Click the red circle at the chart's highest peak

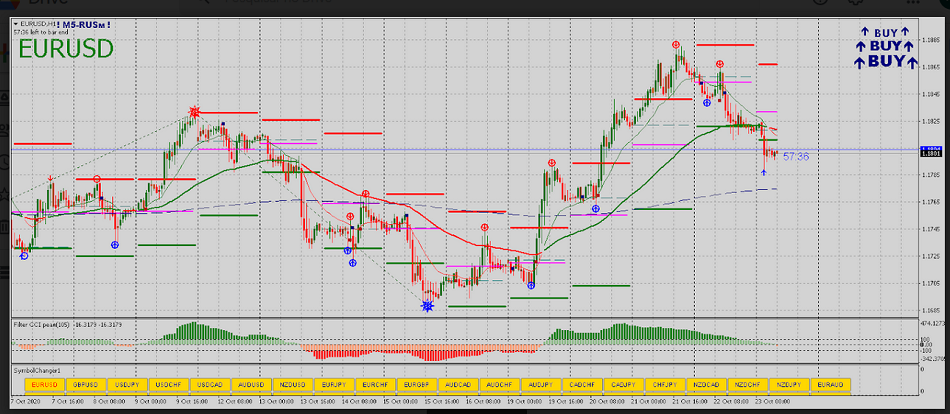[x=676, y=45]
